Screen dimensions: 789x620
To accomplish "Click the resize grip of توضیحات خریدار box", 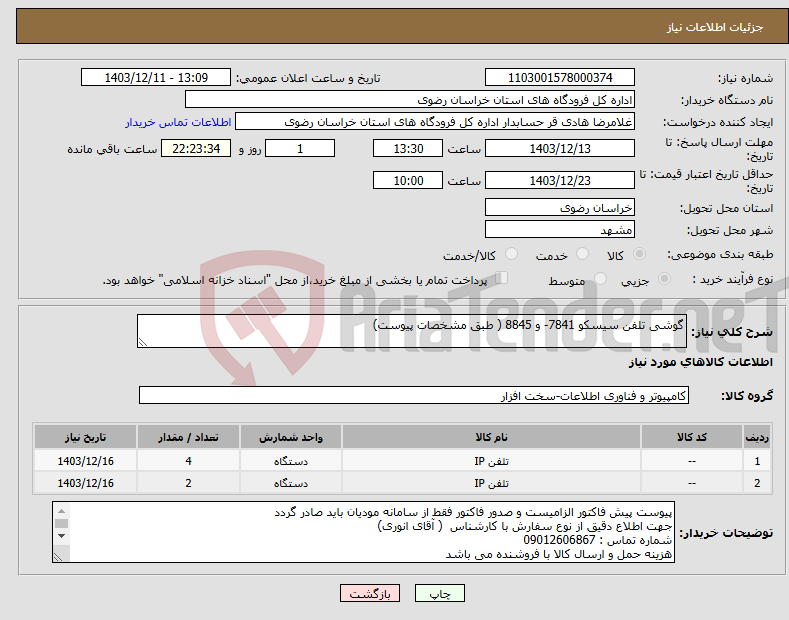I will 58,557.
